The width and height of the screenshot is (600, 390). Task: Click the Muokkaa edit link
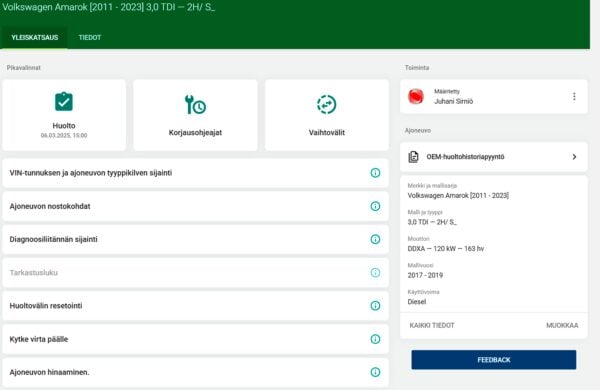pos(562,325)
